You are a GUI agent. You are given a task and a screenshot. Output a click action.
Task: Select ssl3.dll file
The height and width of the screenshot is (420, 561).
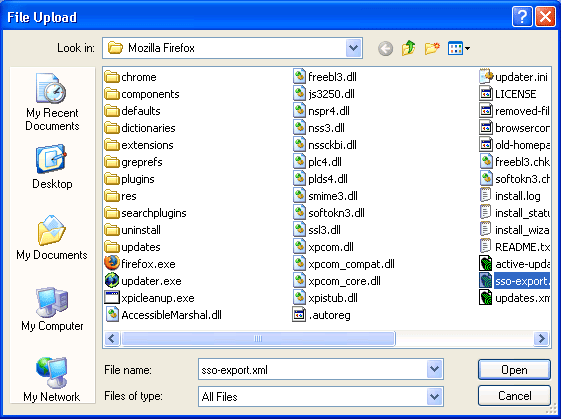click(x=317, y=230)
